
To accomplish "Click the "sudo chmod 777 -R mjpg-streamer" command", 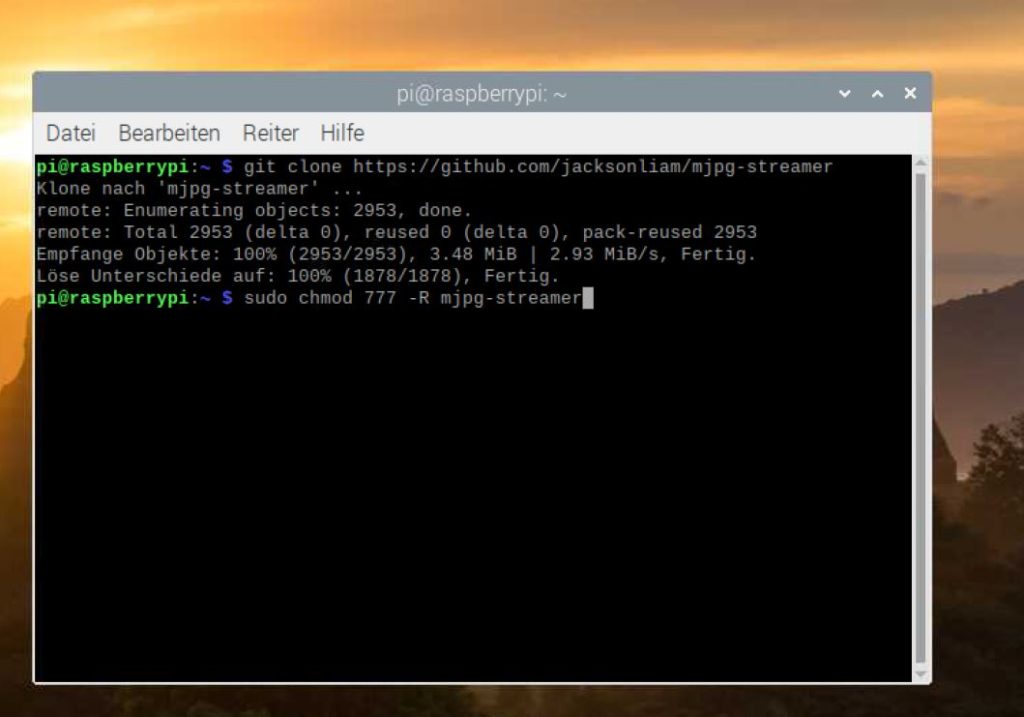I will (x=413, y=298).
